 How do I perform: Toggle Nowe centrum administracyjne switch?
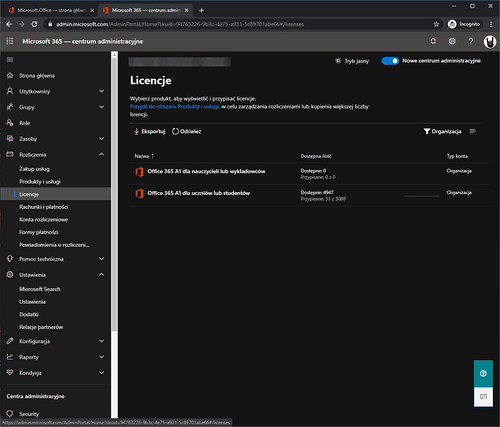pyautogui.click(x=390, y=61)
